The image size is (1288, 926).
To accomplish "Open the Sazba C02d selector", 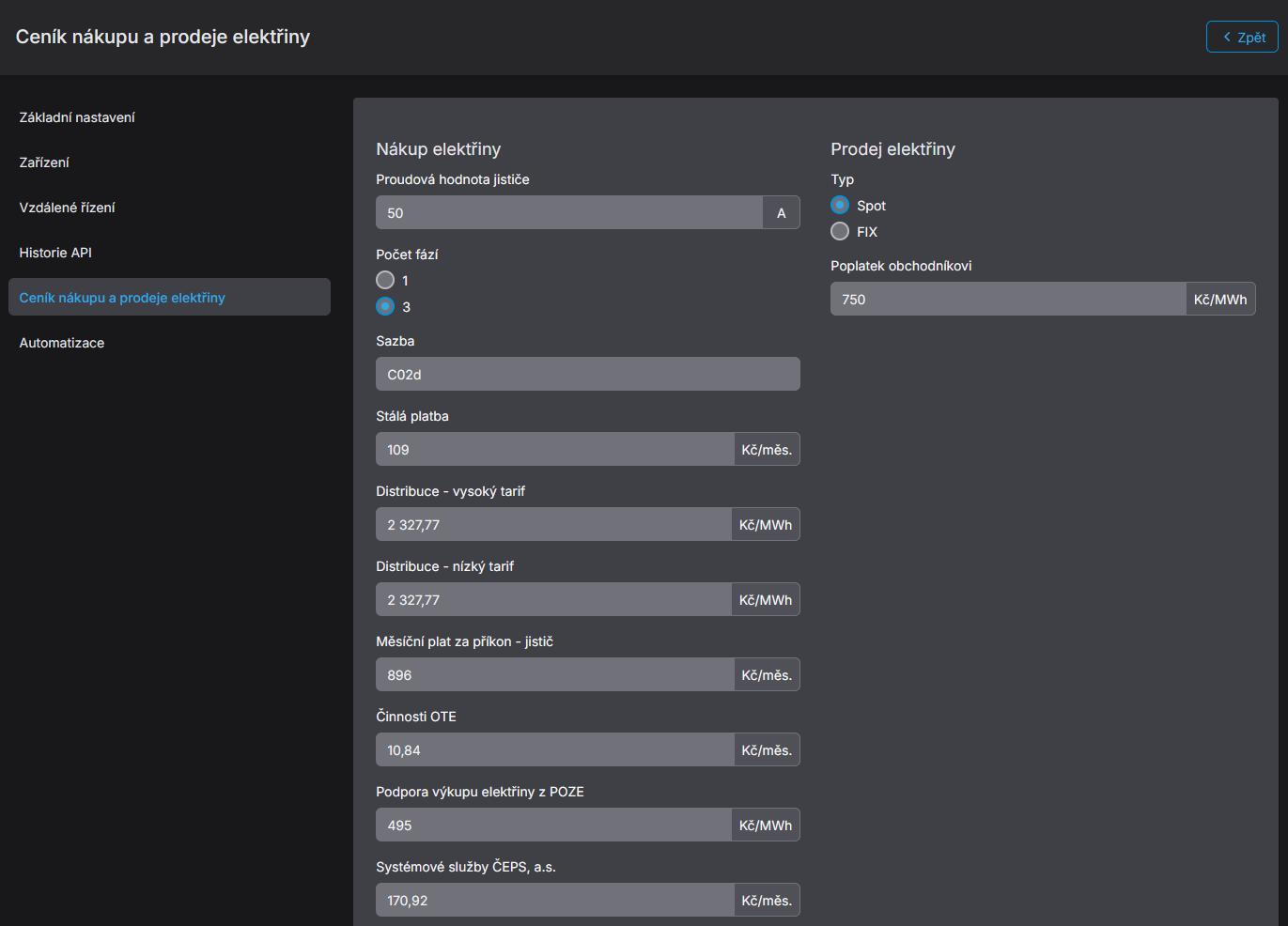I will tap(587, 374).
